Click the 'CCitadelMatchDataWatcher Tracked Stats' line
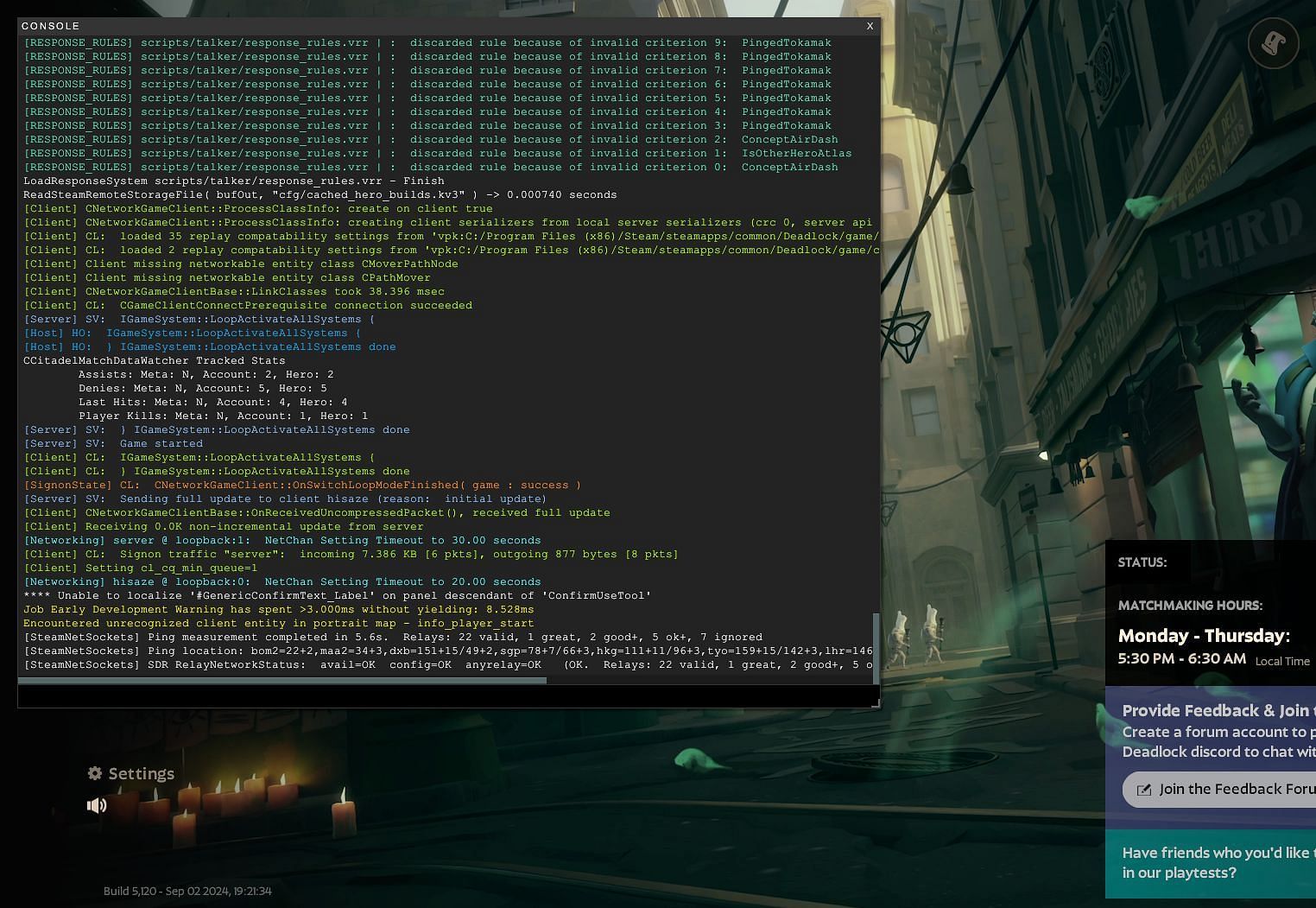Screen dimensions: 1316x908 154,360
